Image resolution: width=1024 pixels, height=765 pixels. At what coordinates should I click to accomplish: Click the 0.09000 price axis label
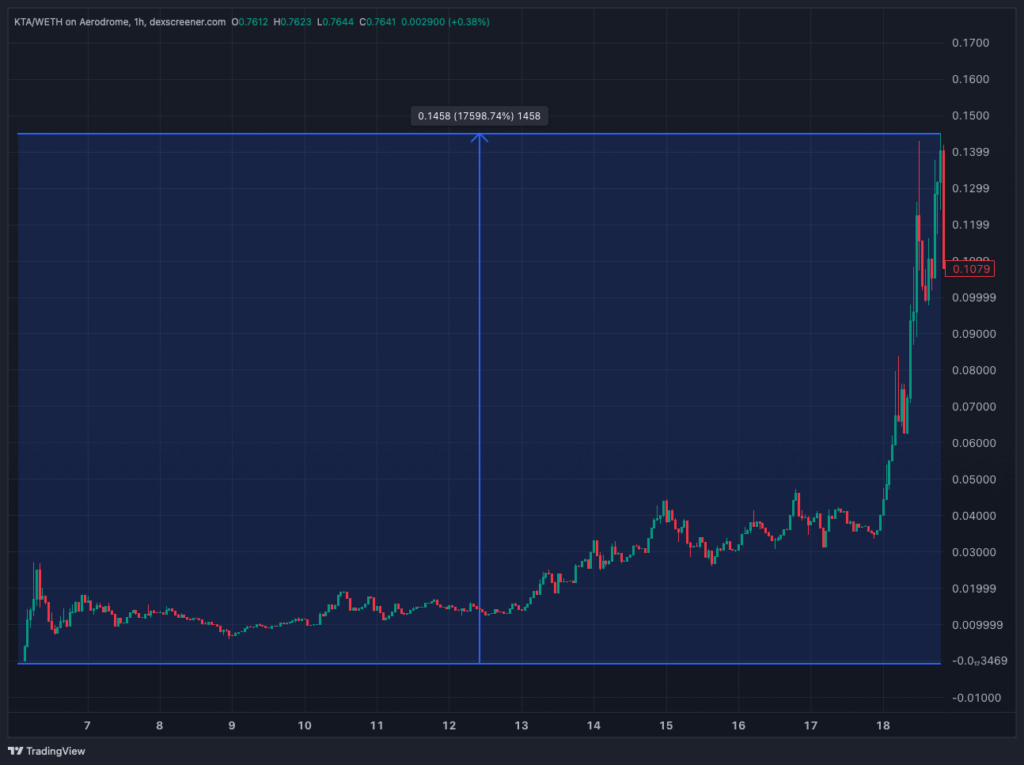(x=969, y=334)
